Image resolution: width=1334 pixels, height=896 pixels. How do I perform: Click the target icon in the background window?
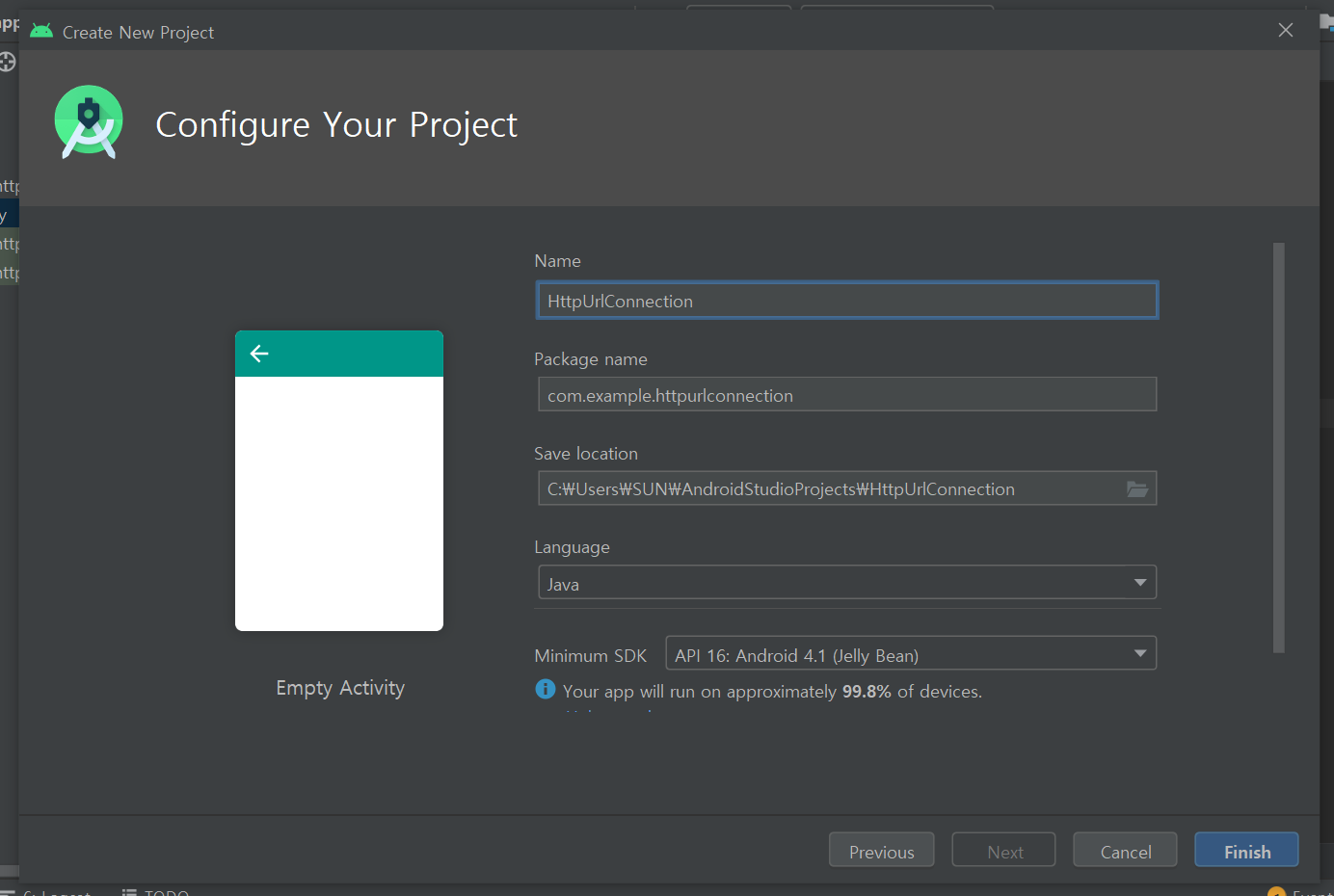8,63
